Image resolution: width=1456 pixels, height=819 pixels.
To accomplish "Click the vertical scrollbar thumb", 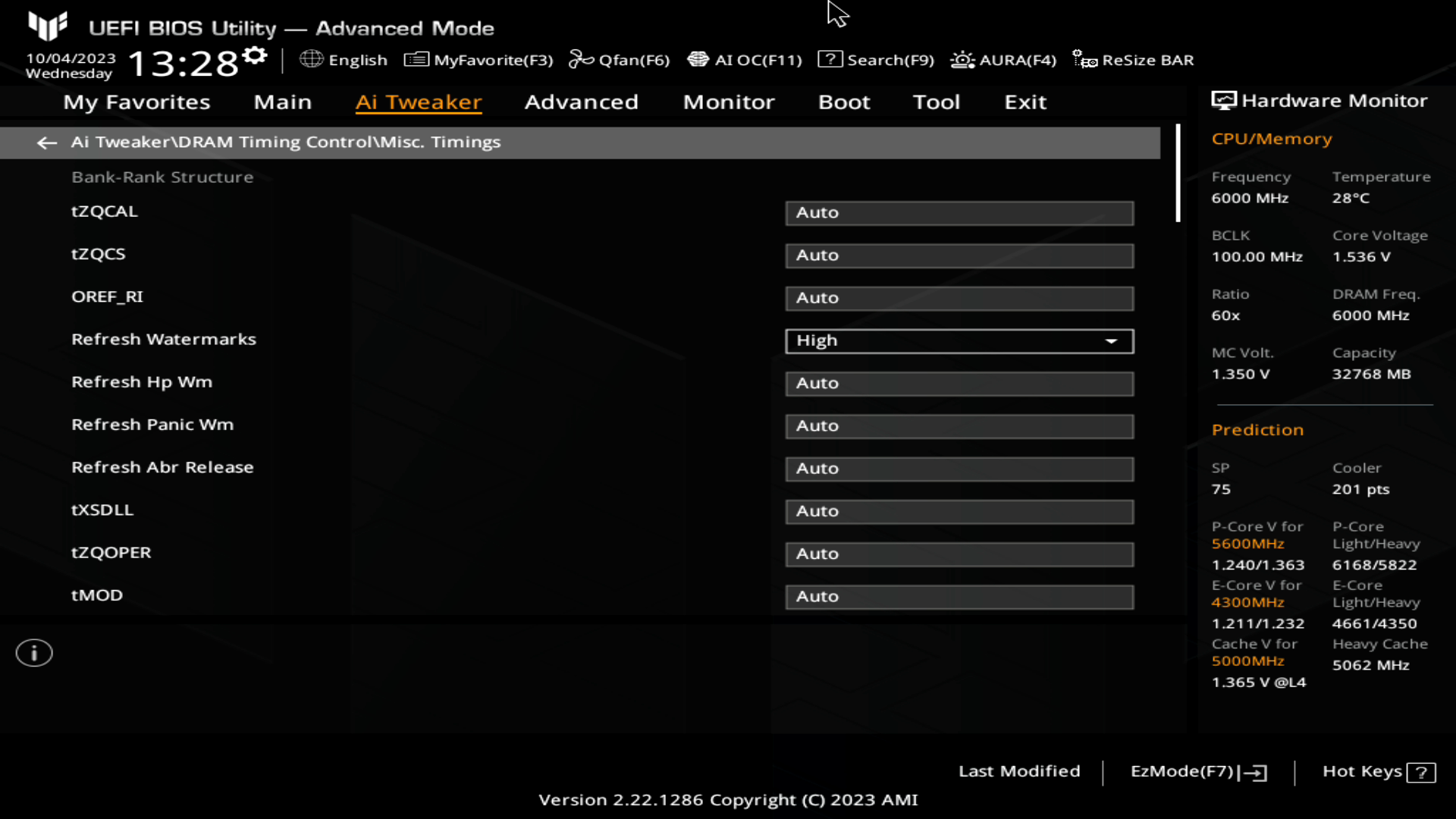I will (x=1178, y=173).
